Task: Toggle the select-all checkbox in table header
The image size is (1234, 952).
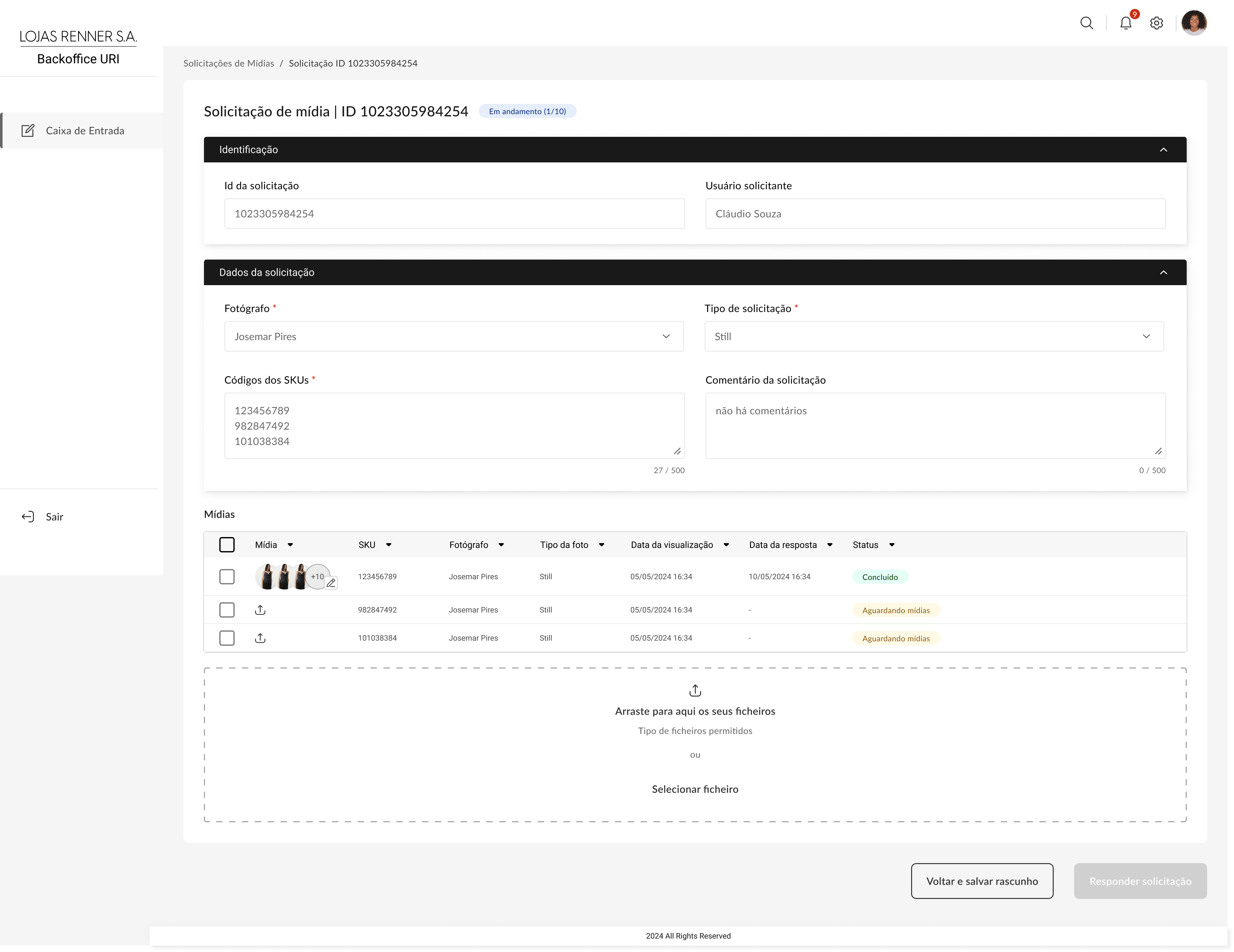Action: click(x=227, y=545)
